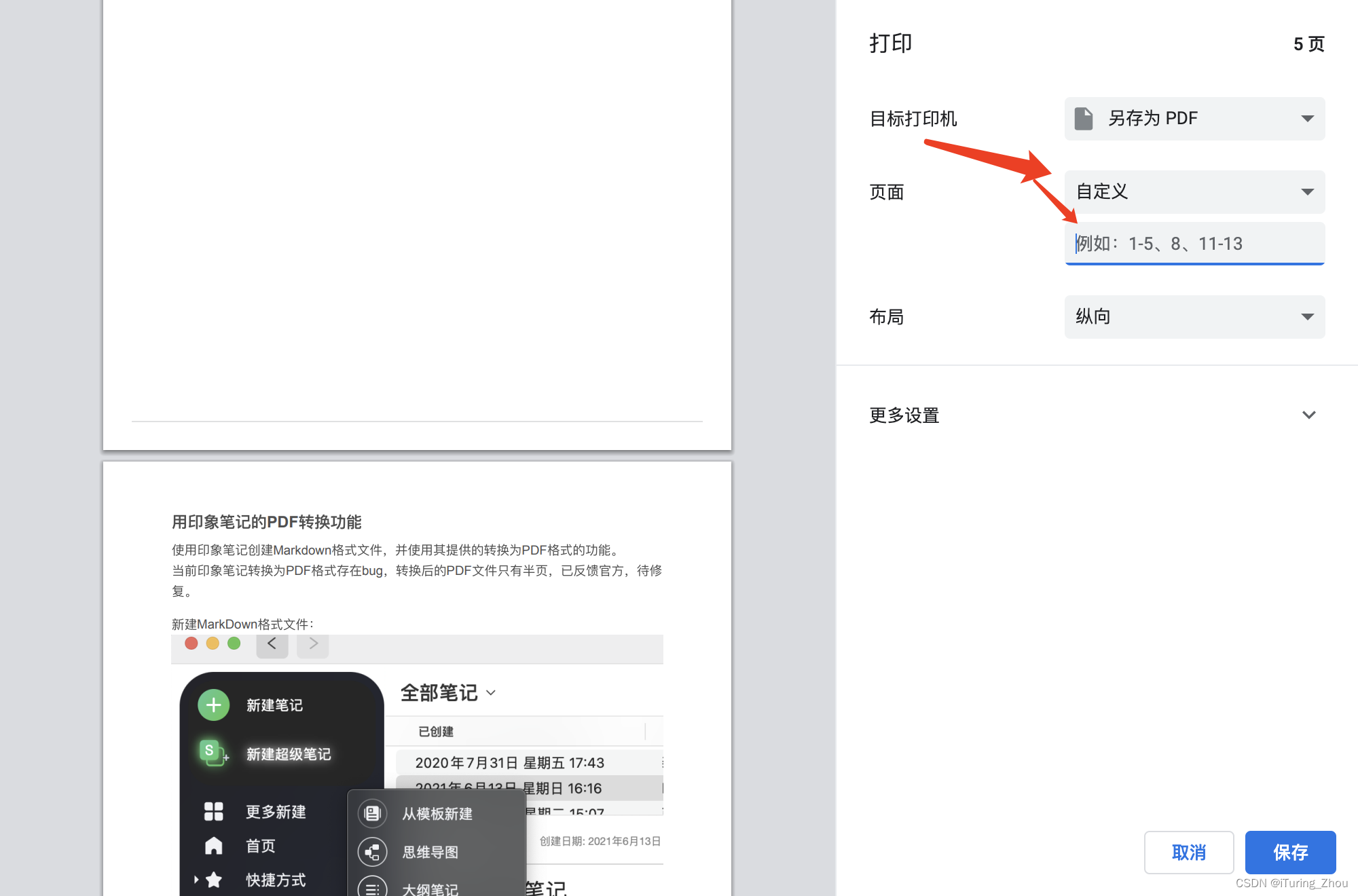Click the green plus New Note icon
Image resolution: width=1358 pixels, height=896 pixels.
pyautogui.click(x=213, y=705)
